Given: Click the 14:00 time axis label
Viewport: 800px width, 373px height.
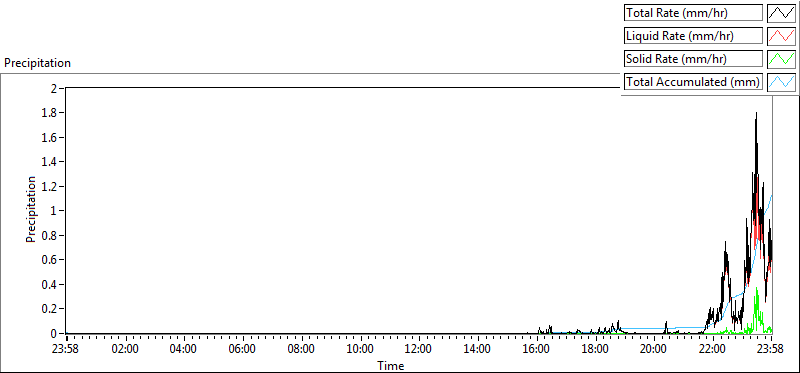Looking at the screenshot, I should 478,350.
